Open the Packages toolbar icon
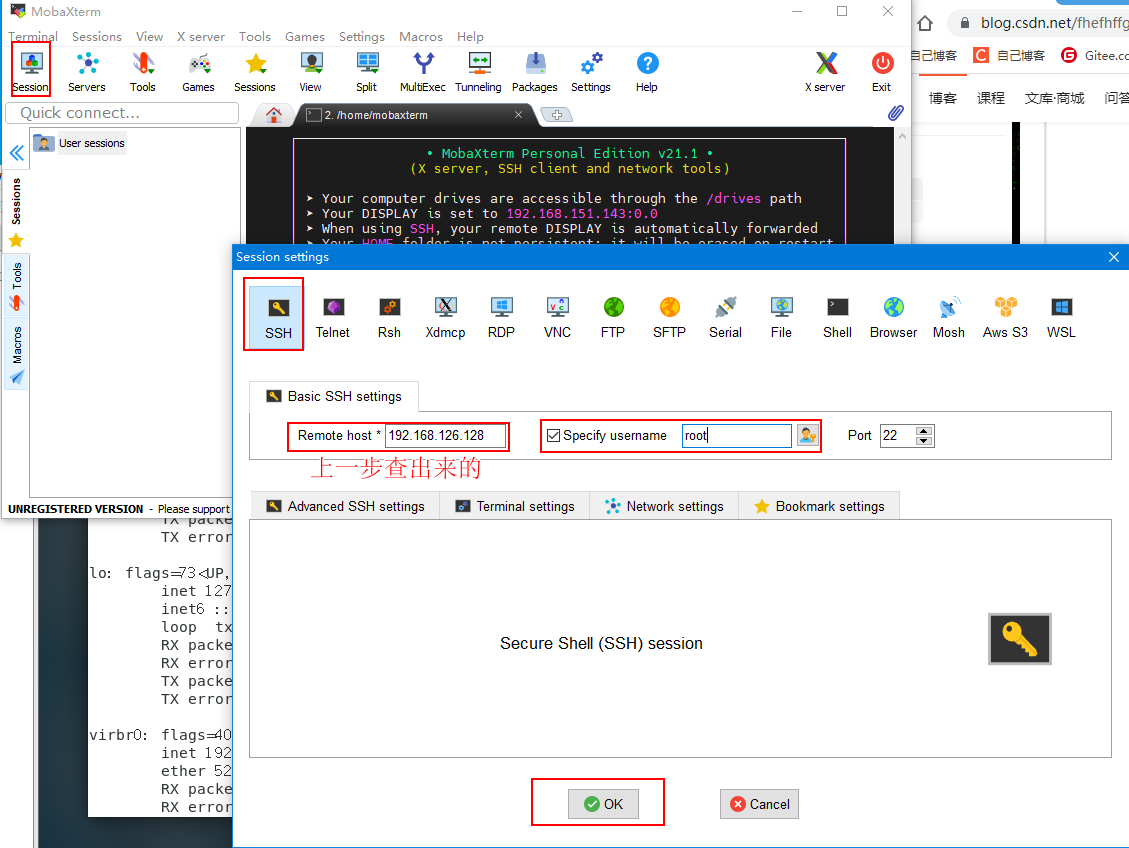The height and width of the screenshot is (848, 1129). coord(535,71)
